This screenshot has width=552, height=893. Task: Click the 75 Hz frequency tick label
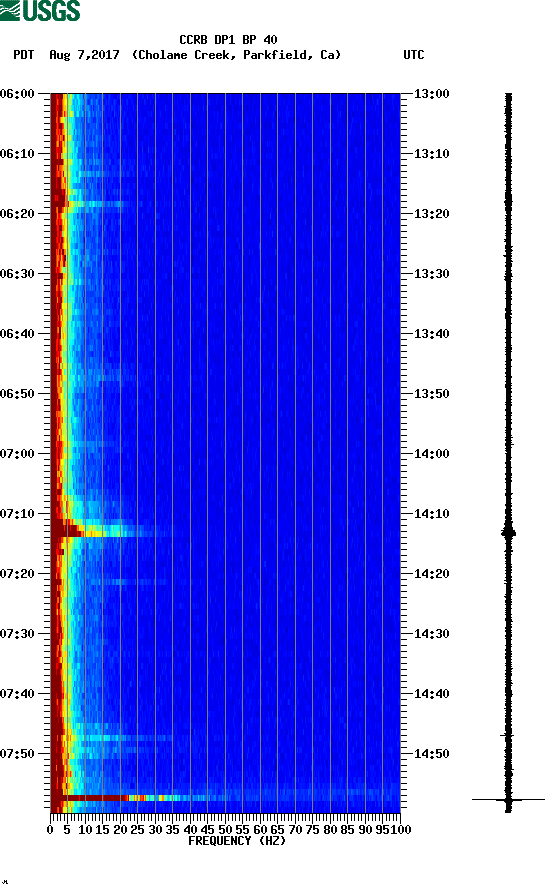pyautogui.click(x=312, y=830)
